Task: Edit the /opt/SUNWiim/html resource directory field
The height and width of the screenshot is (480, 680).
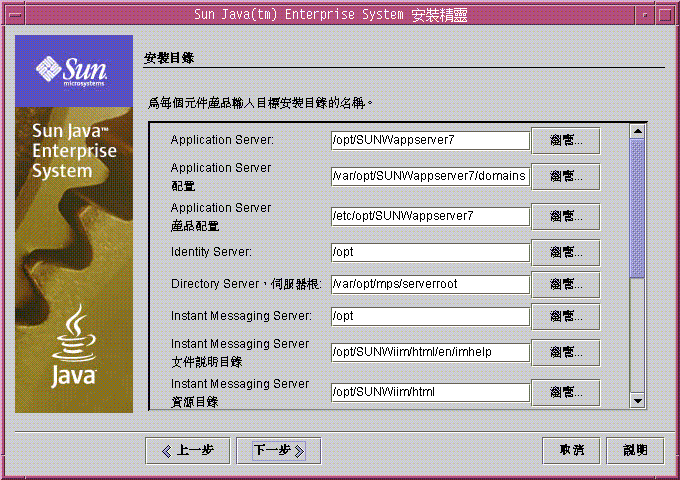Action: click(x=430, y=392)
